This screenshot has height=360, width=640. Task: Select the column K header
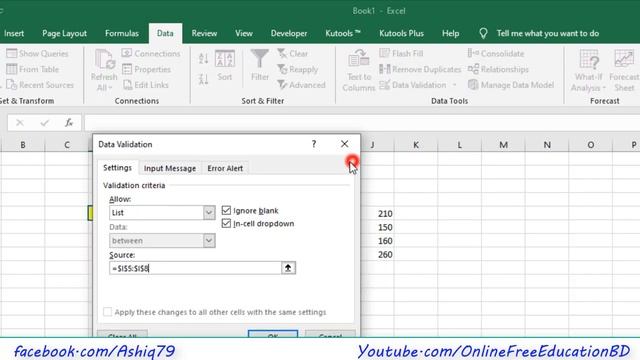click(416, 144)
